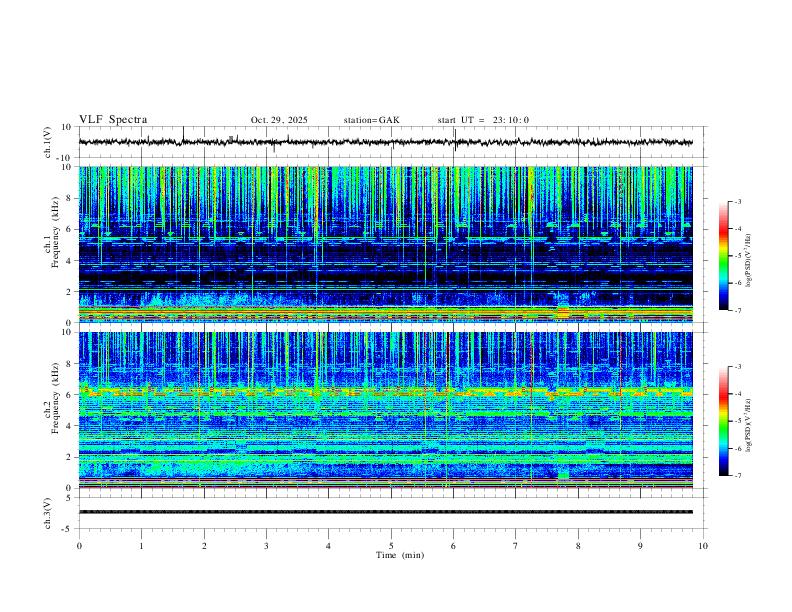Click the ch.3 black voltage trace
The height and width of the screenshot is (612, 792).
(386, 512)
